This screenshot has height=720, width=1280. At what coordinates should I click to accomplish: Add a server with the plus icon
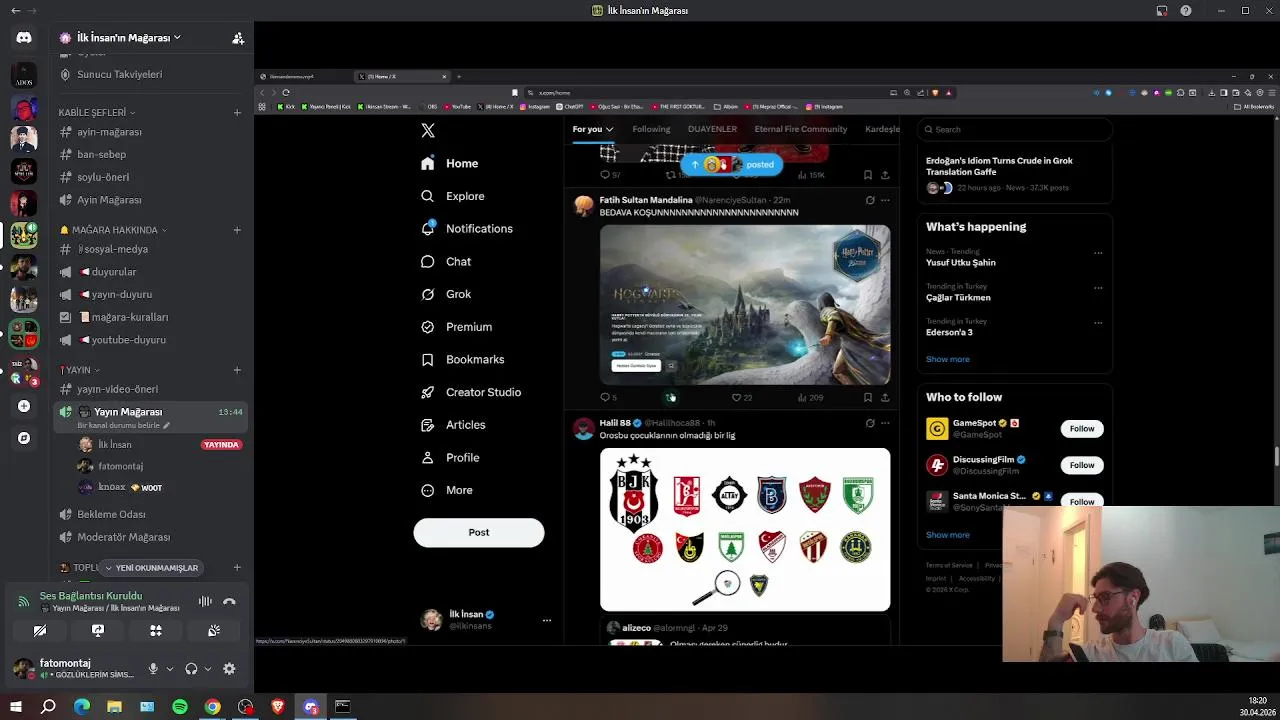pos(24,406)
